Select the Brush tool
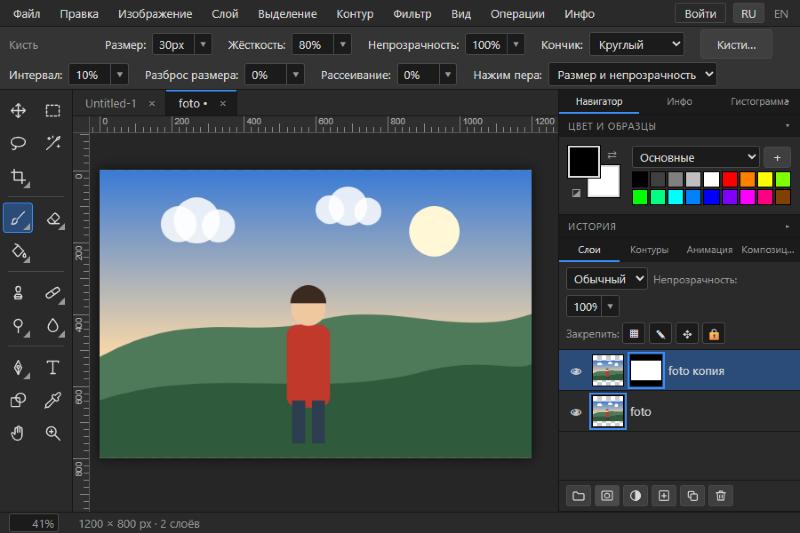The image size is (800, 533). pos(18,218)
